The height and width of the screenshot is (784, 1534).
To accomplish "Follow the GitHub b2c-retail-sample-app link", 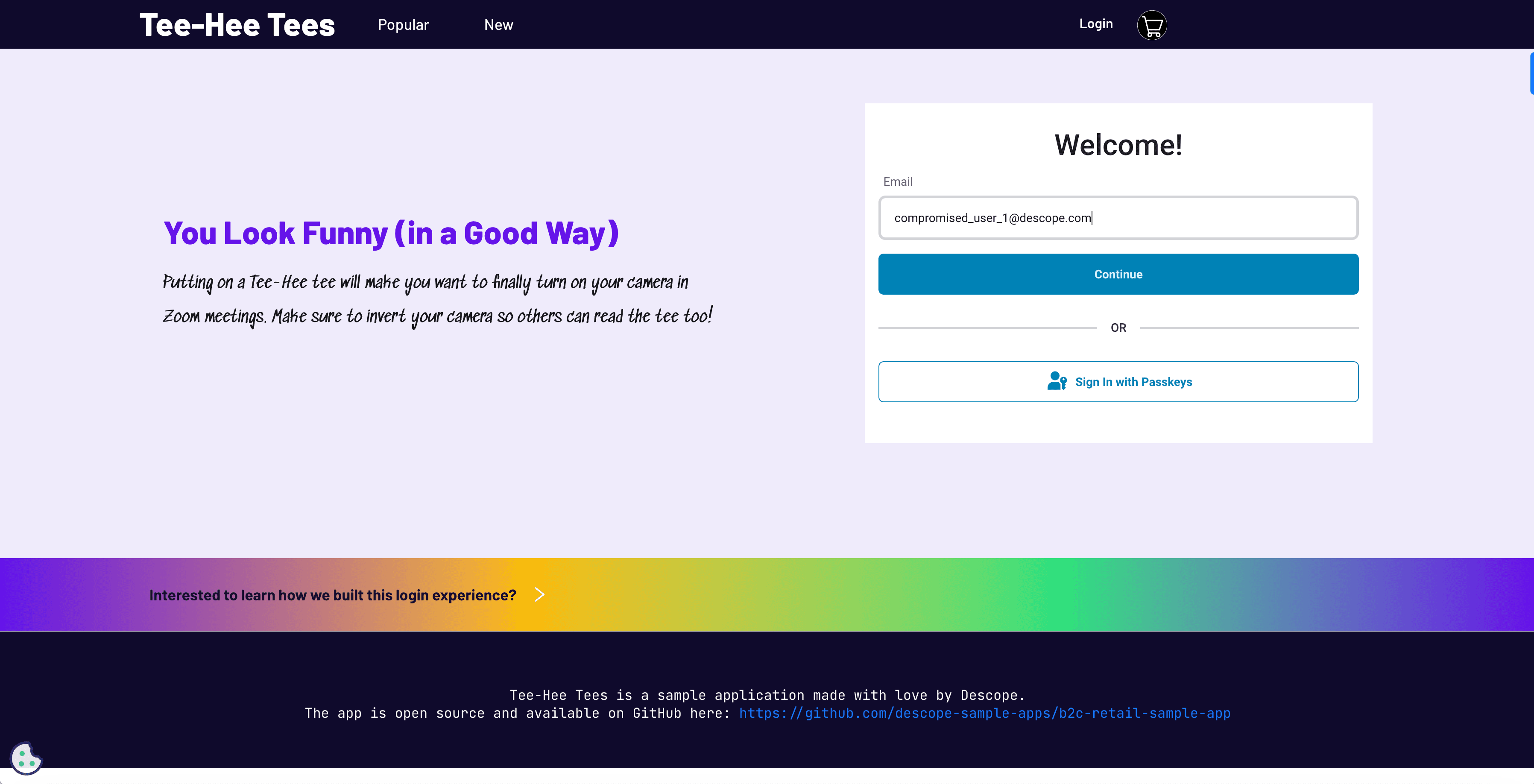I will [x=984, y=713].
